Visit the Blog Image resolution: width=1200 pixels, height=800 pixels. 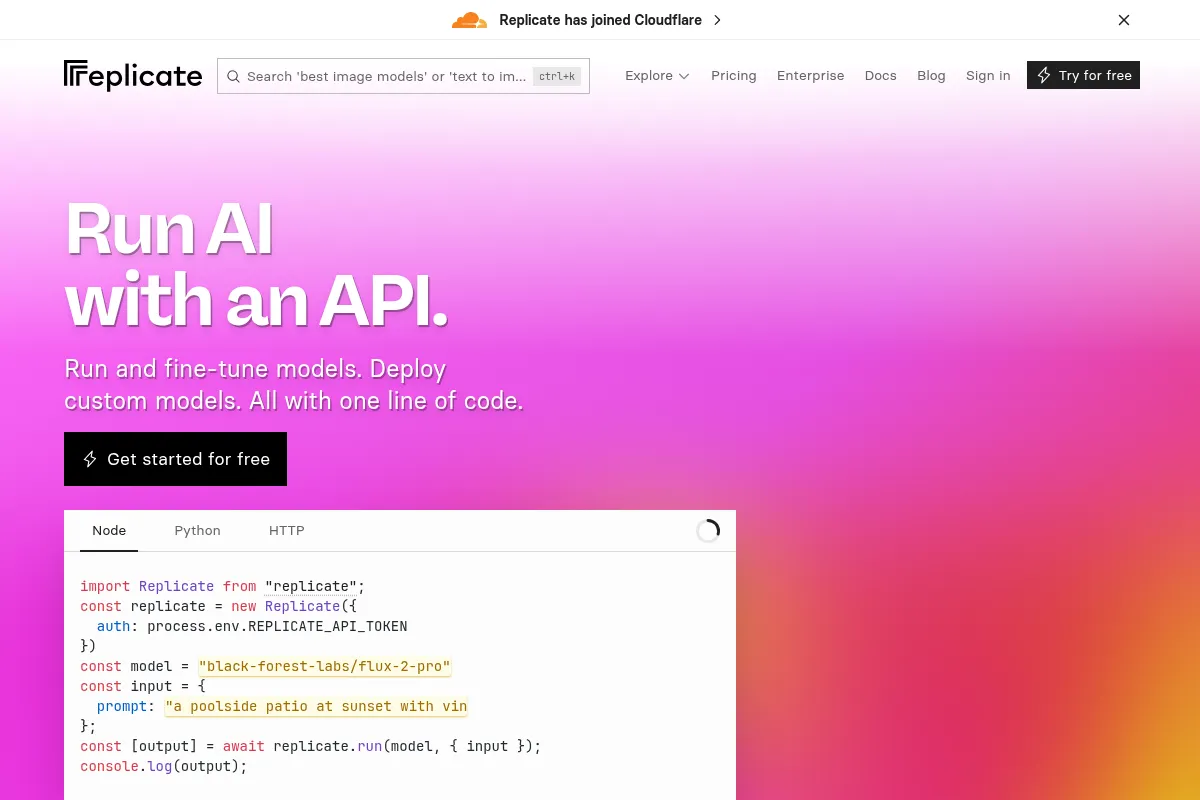931,75
